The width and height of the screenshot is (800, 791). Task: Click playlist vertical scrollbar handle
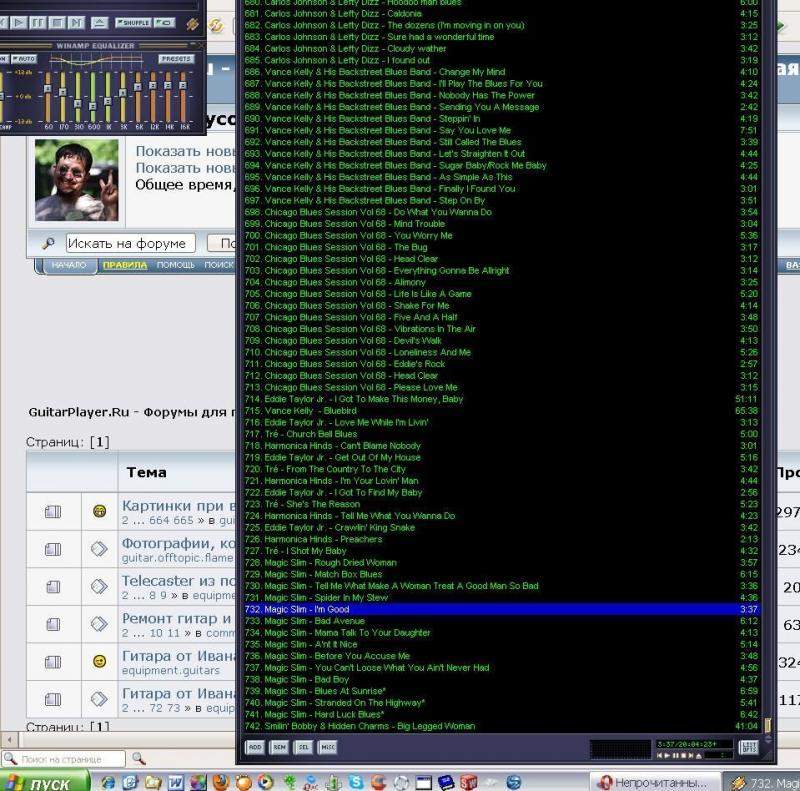point(767,725)
